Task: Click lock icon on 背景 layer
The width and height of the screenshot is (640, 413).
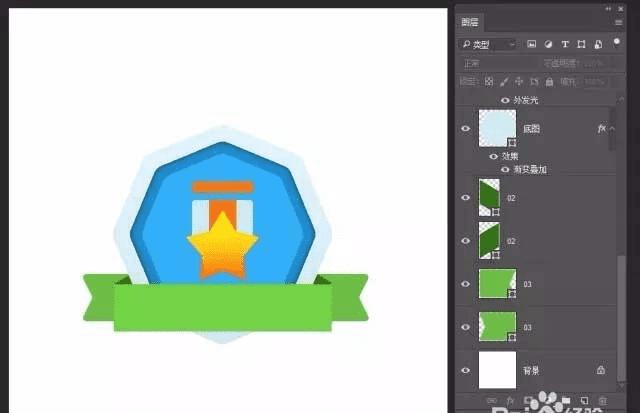Action: [601, 370]
